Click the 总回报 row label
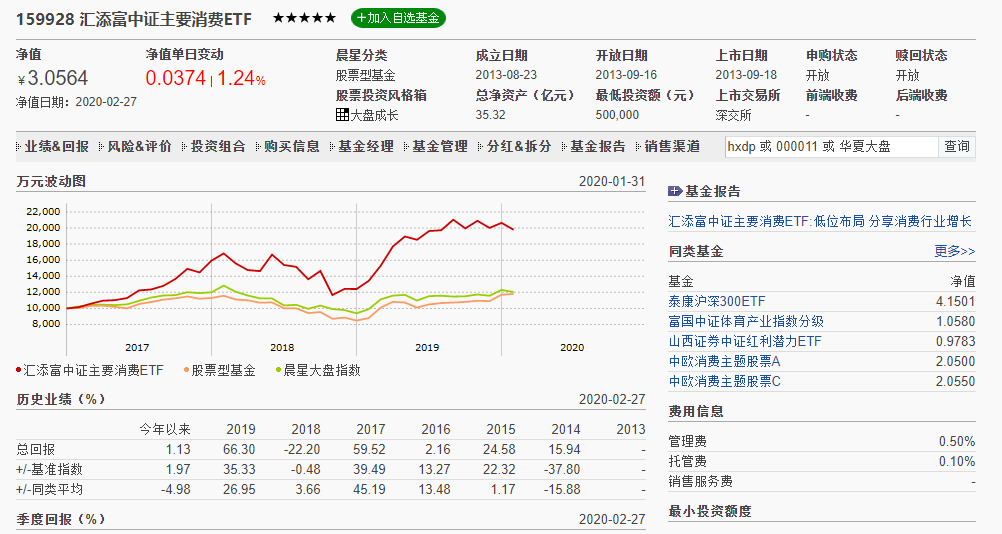The height and width of the screenshot is (534, 1002). pos(35,449)
